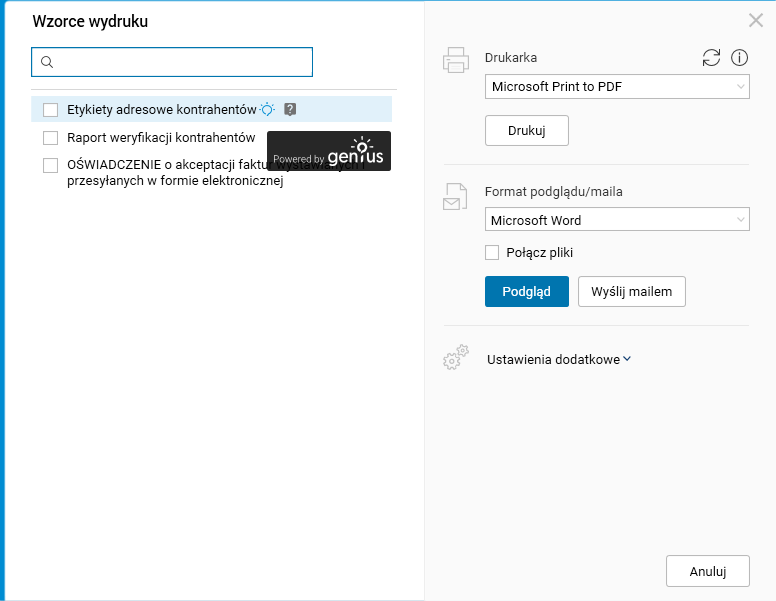Open the Microsoft Word format dropdown
Image resolution: width=776 pixels, height=601 pixels.
[x=617, y=220]
